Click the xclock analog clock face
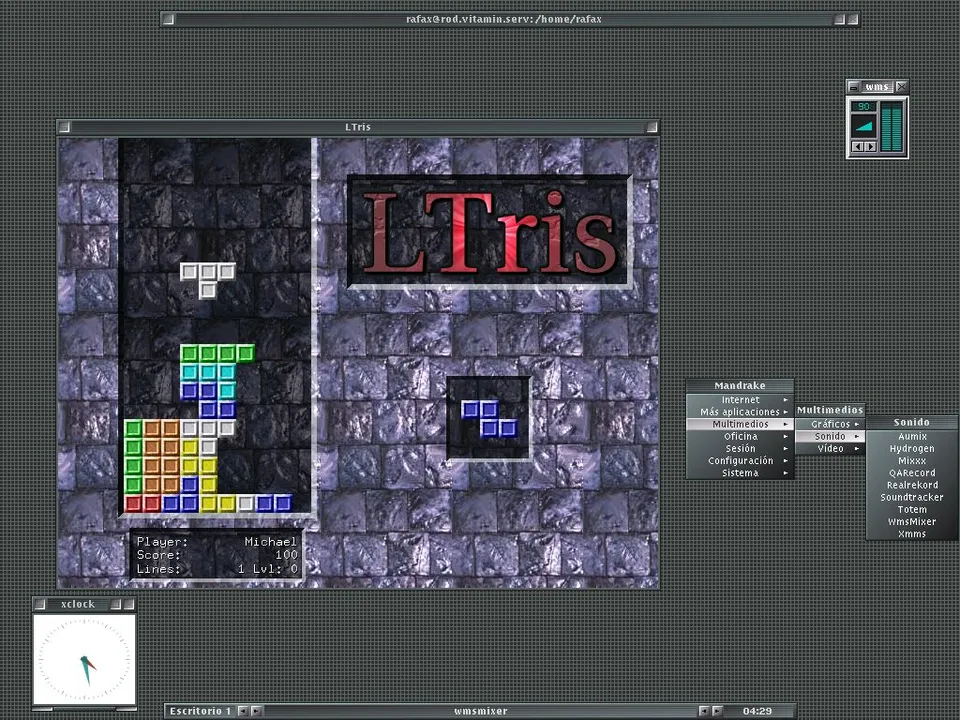Screen dimensions: 960x720 click(x=84, y=660)
